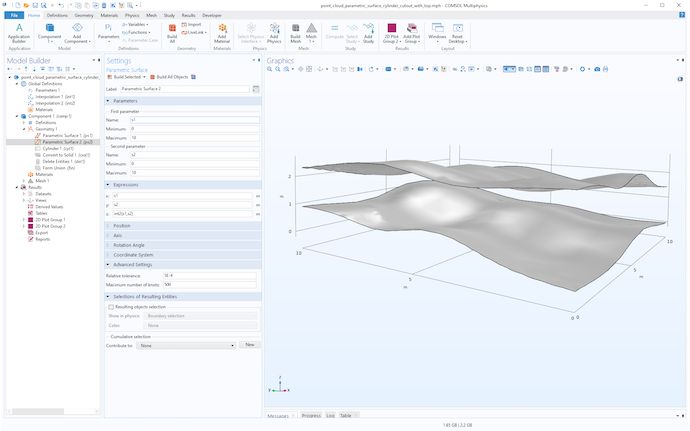Click the save icon in quick access toolbar
The width and height of the screenshot is (690, 431).
pyautogui.click(x=35, y=5)
